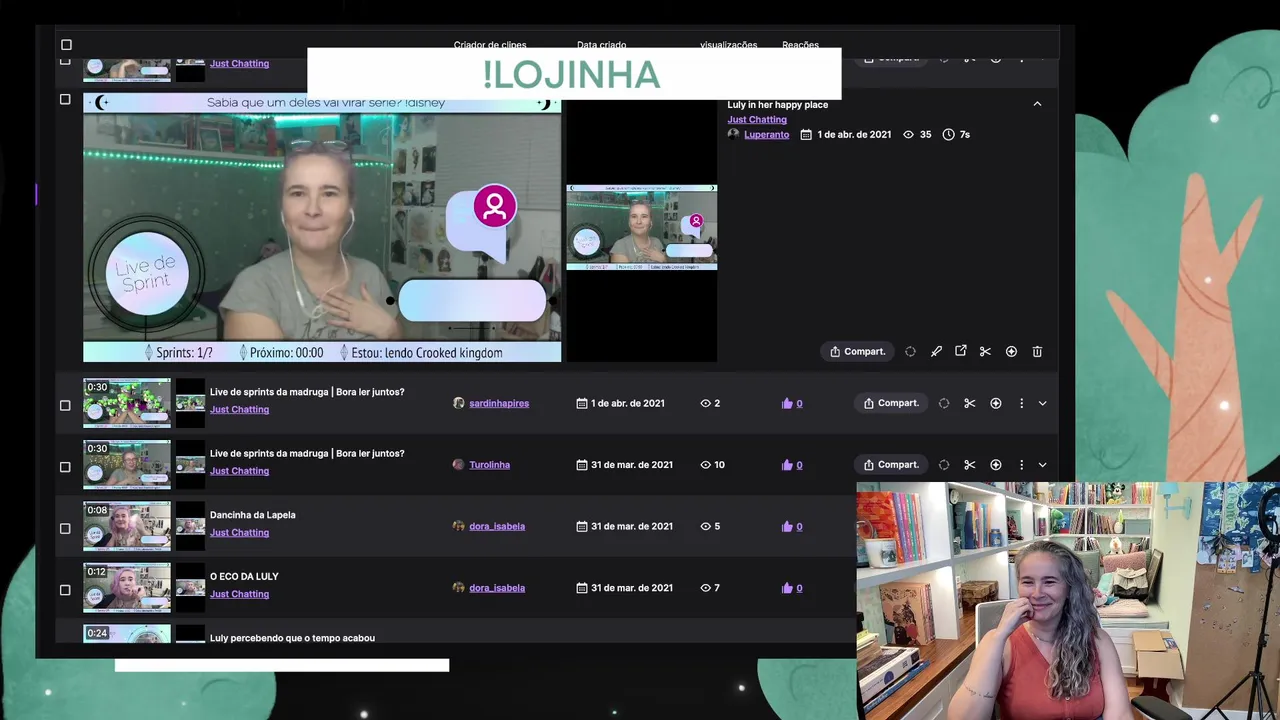Select the O ECO DA LULY checkbox
This screenshot has height=720, width=1280.
(x=65, y=590)
